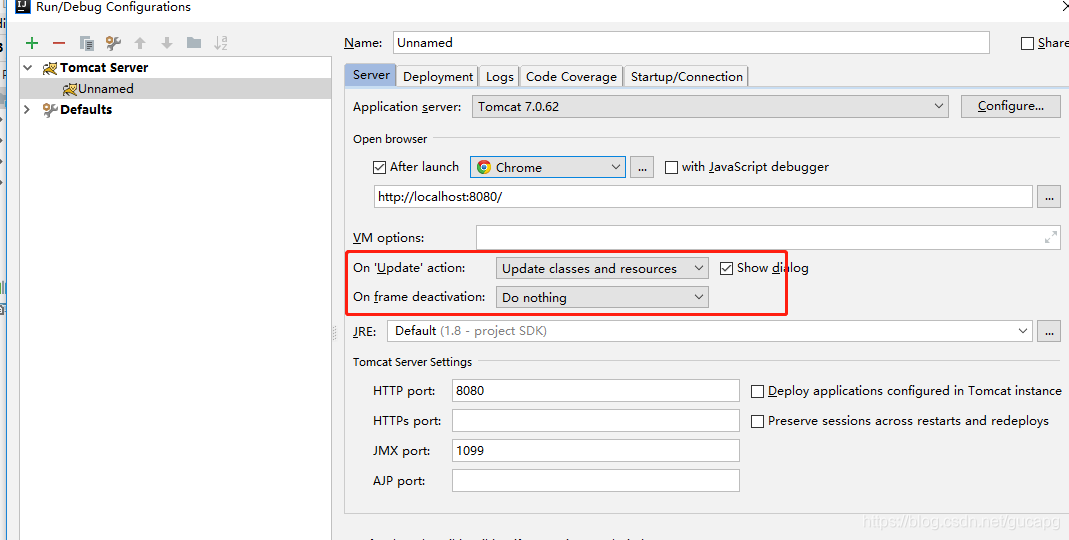Create new folder icon in toolbar
1069x540 pixels.
(194, 43)
